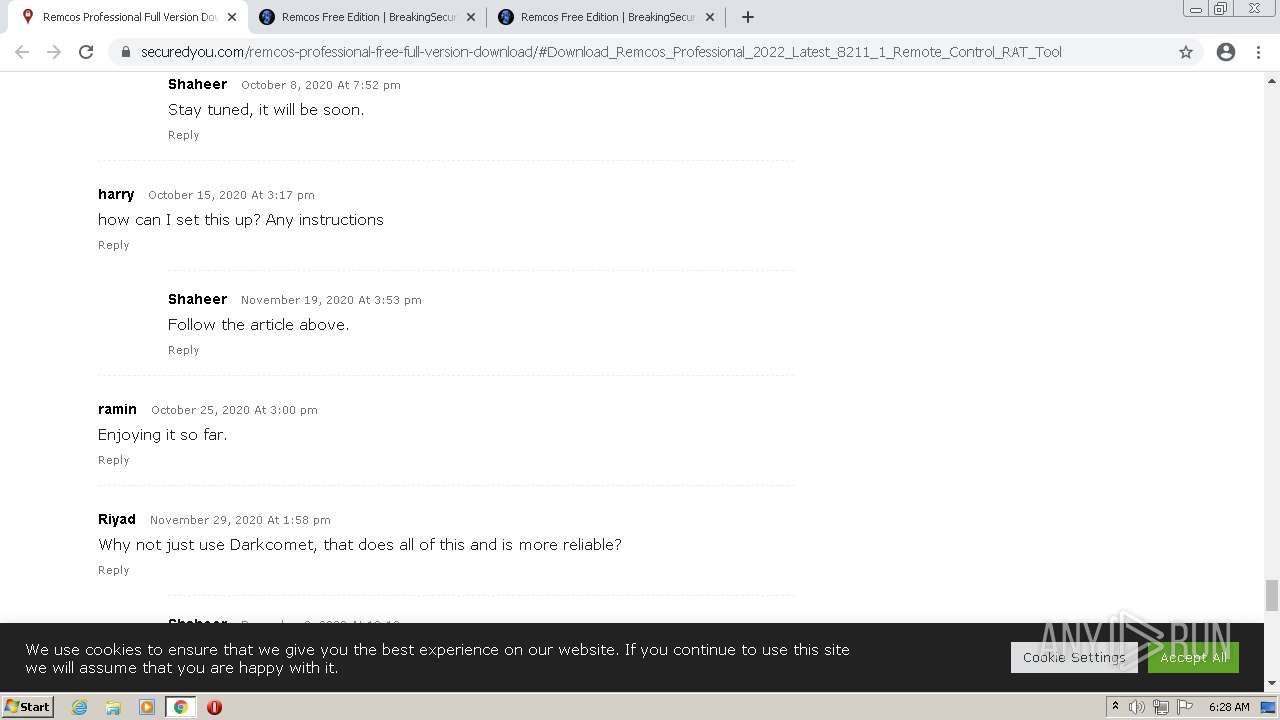Open the network tray icon
Image resolution: width=1280 pixels, height=720 pixels.
(1161, 707)
